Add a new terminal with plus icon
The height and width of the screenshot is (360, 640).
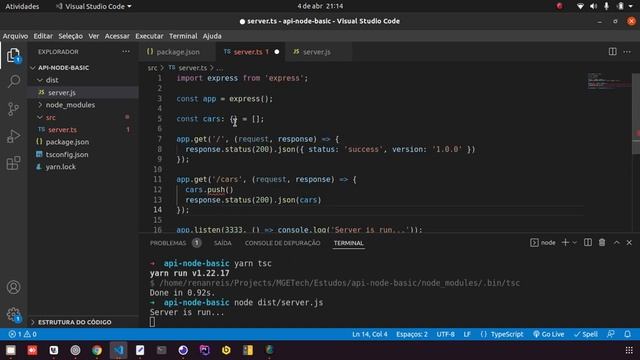pyautogui.click(x=565, y=242)
